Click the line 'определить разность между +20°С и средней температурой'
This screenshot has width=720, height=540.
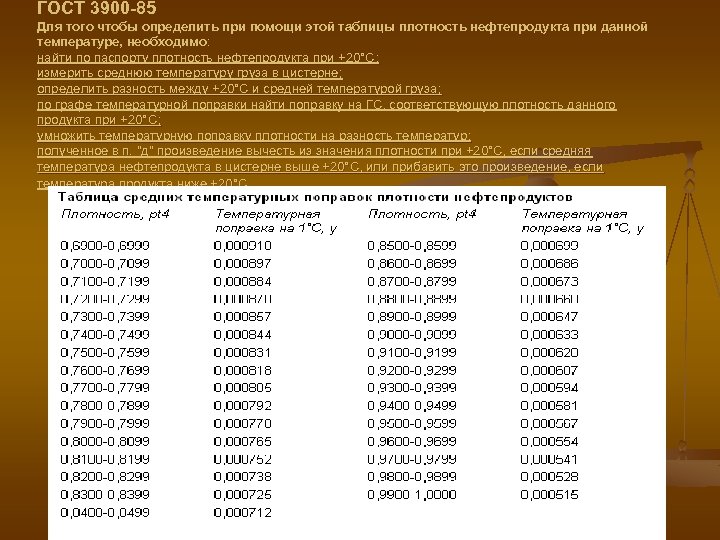[239, 89]
